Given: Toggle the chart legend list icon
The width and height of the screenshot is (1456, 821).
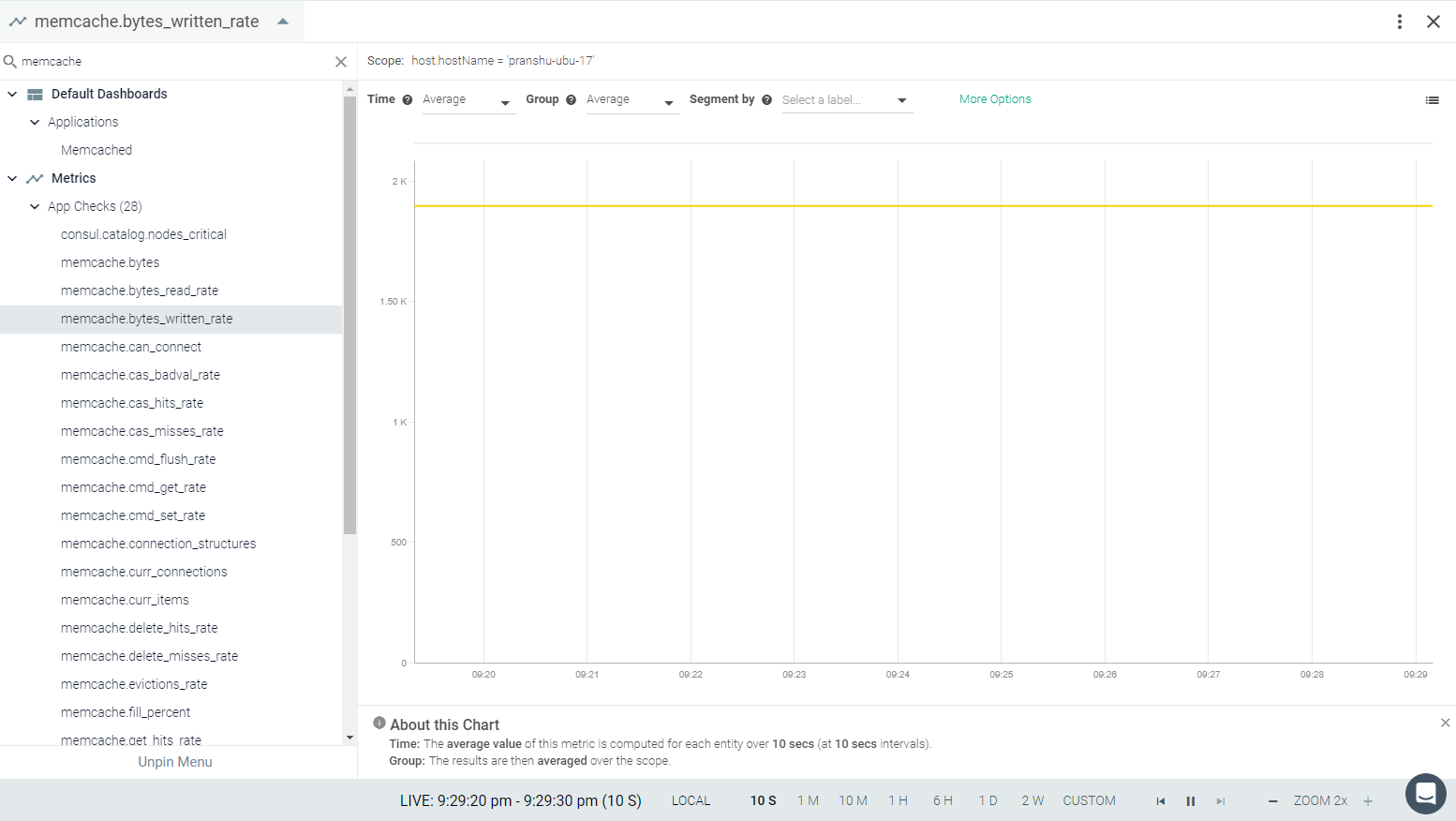Looking at the screenshot, I should pyautogui.click(x=1433, y=100).
